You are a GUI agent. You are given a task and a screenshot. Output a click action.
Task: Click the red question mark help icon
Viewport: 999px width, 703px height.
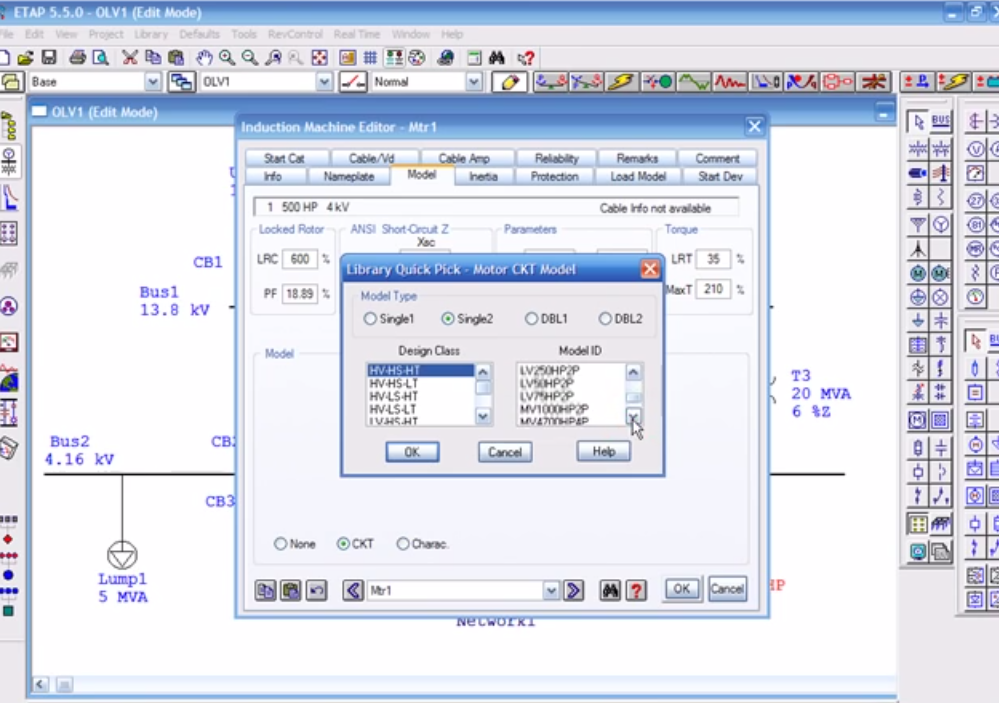click(x=636, y=590)
